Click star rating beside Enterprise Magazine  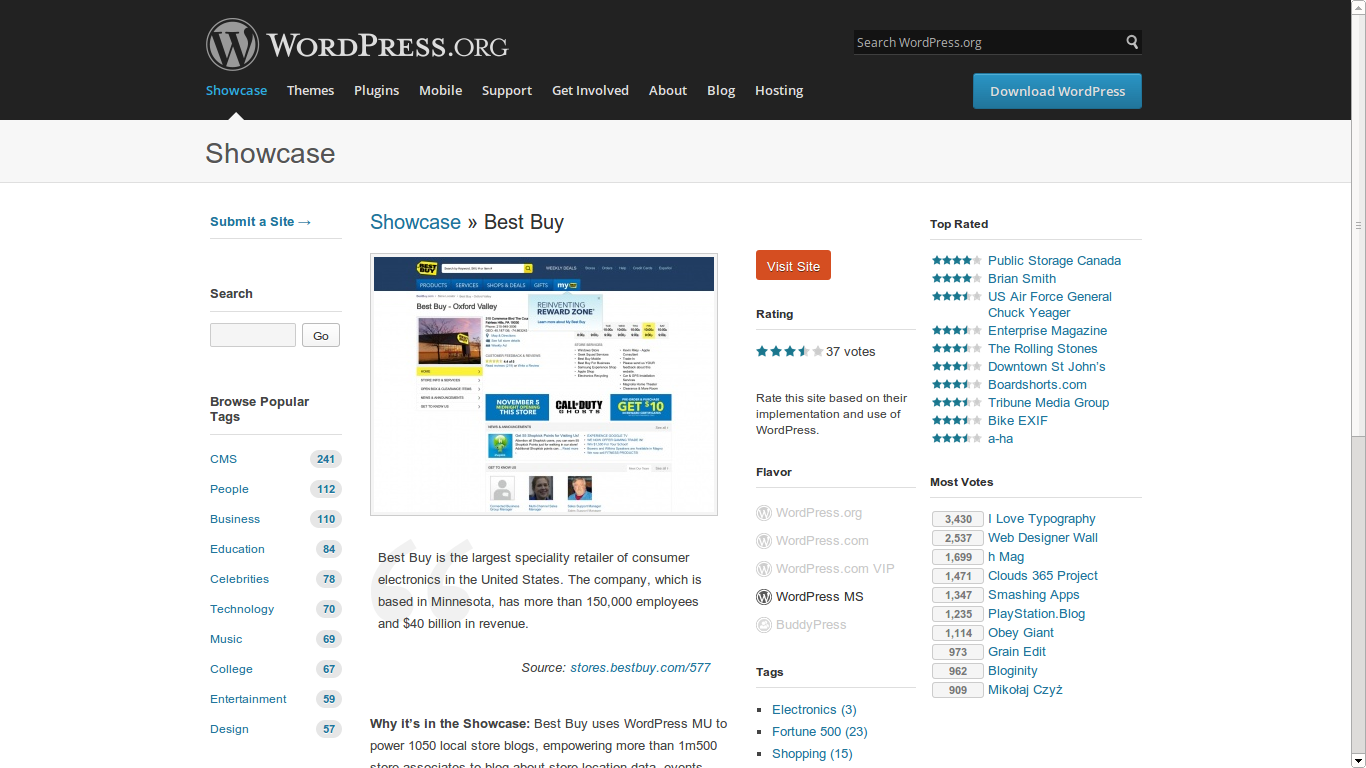pyautogui.click(x=957, y=330)
